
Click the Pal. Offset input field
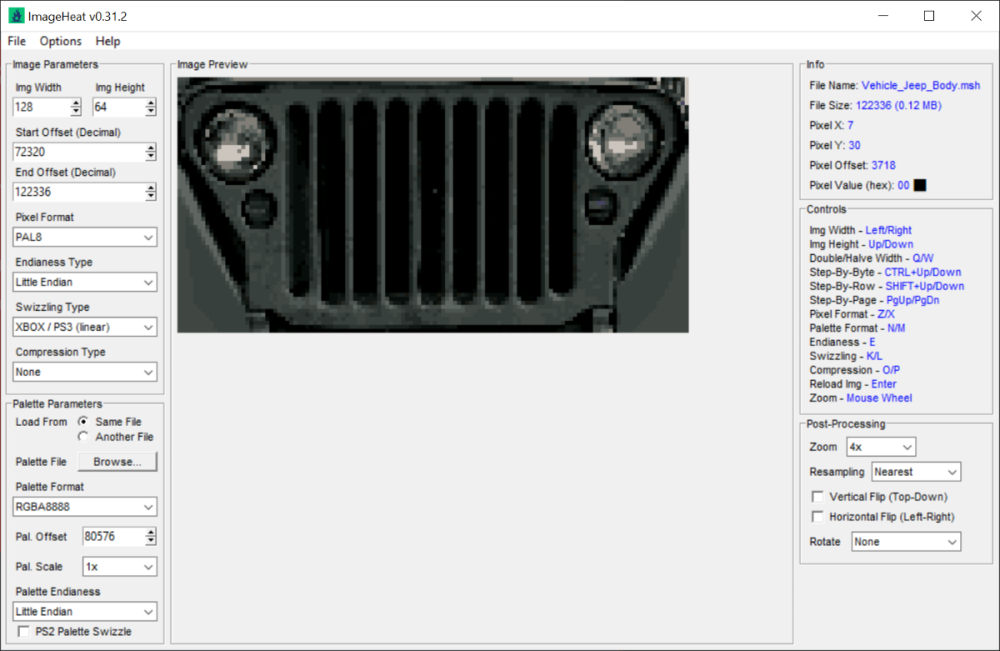pyautogui.click(x=114, y=536)
